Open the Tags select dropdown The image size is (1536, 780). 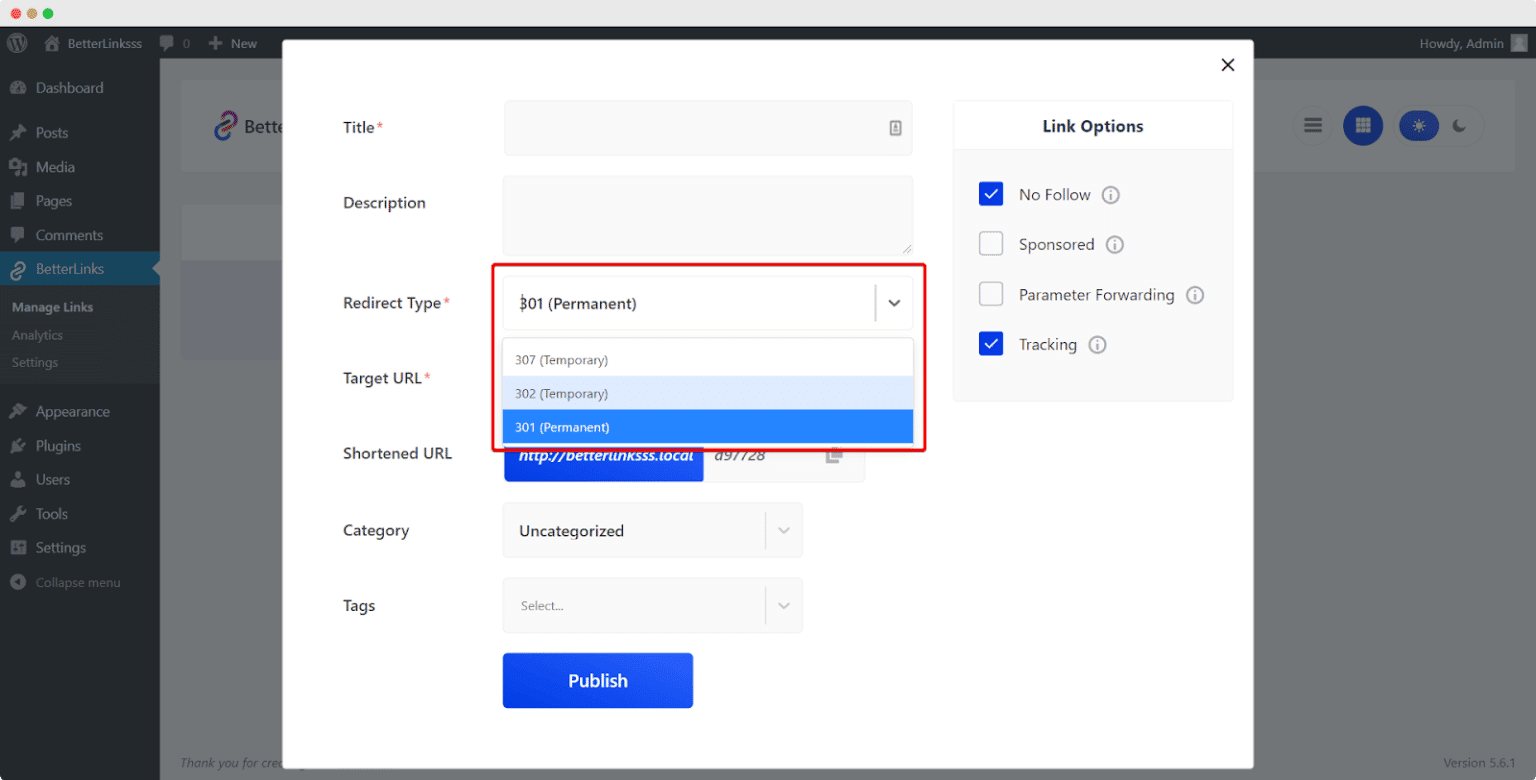(x=783, y=605)
